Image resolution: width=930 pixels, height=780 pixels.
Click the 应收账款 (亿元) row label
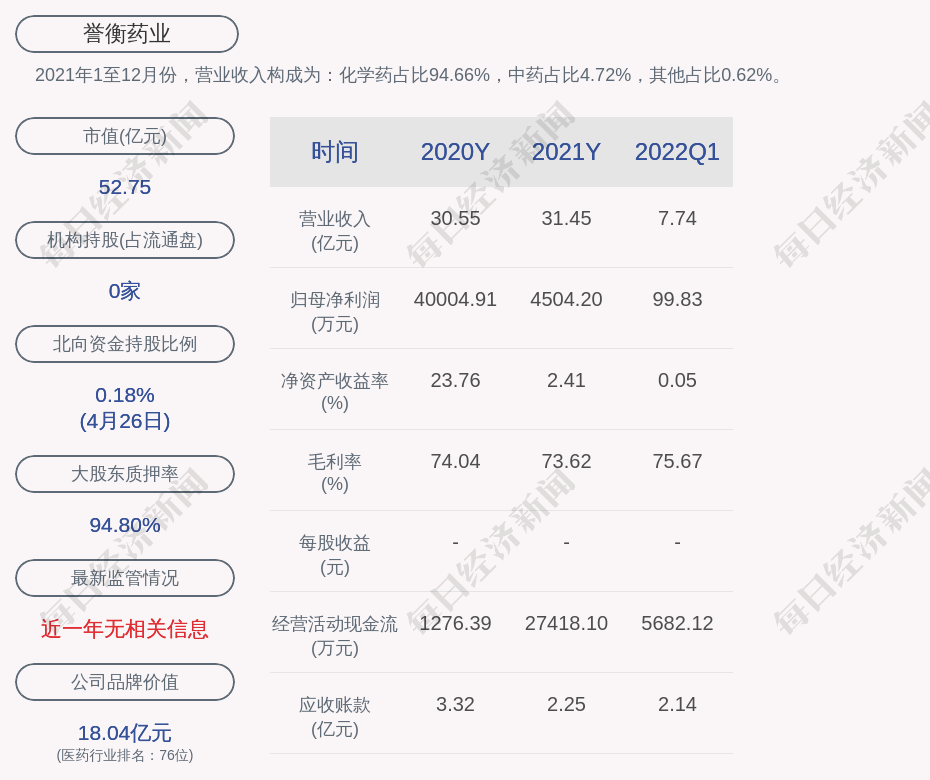pyautogui.click(x=335, y=717)
